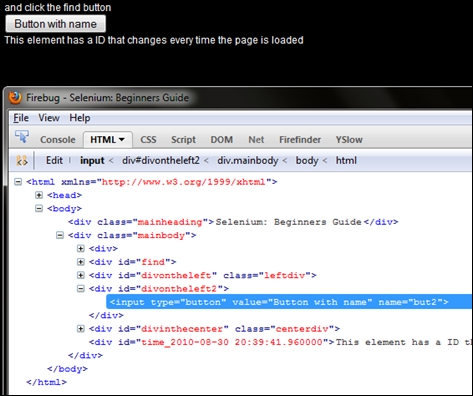Screen dimensions: 473x396
Task: Click the Edit button
Action: (x=54, y=160)
